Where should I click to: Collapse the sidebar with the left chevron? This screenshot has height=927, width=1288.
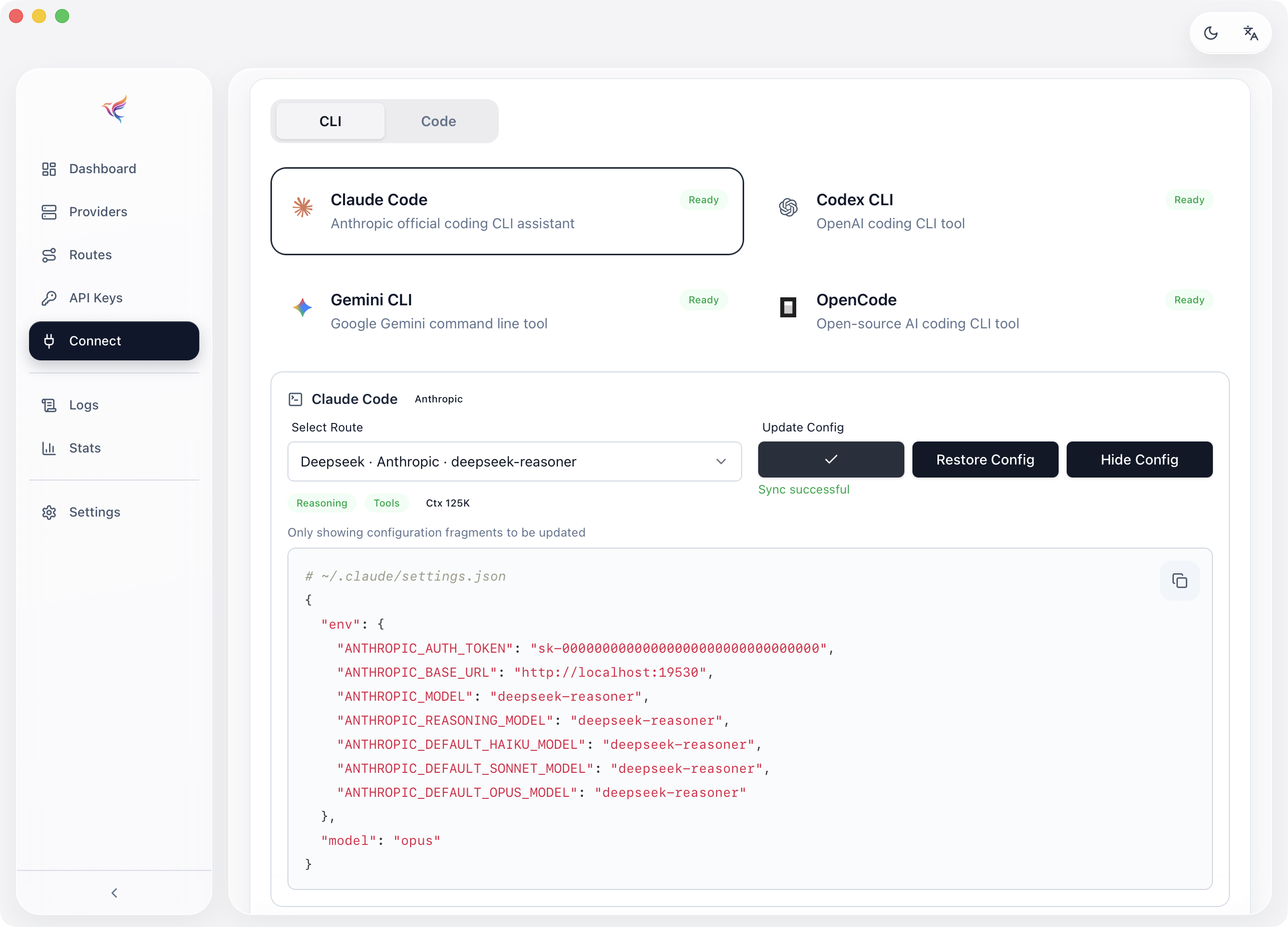click(x=114, y=893)
